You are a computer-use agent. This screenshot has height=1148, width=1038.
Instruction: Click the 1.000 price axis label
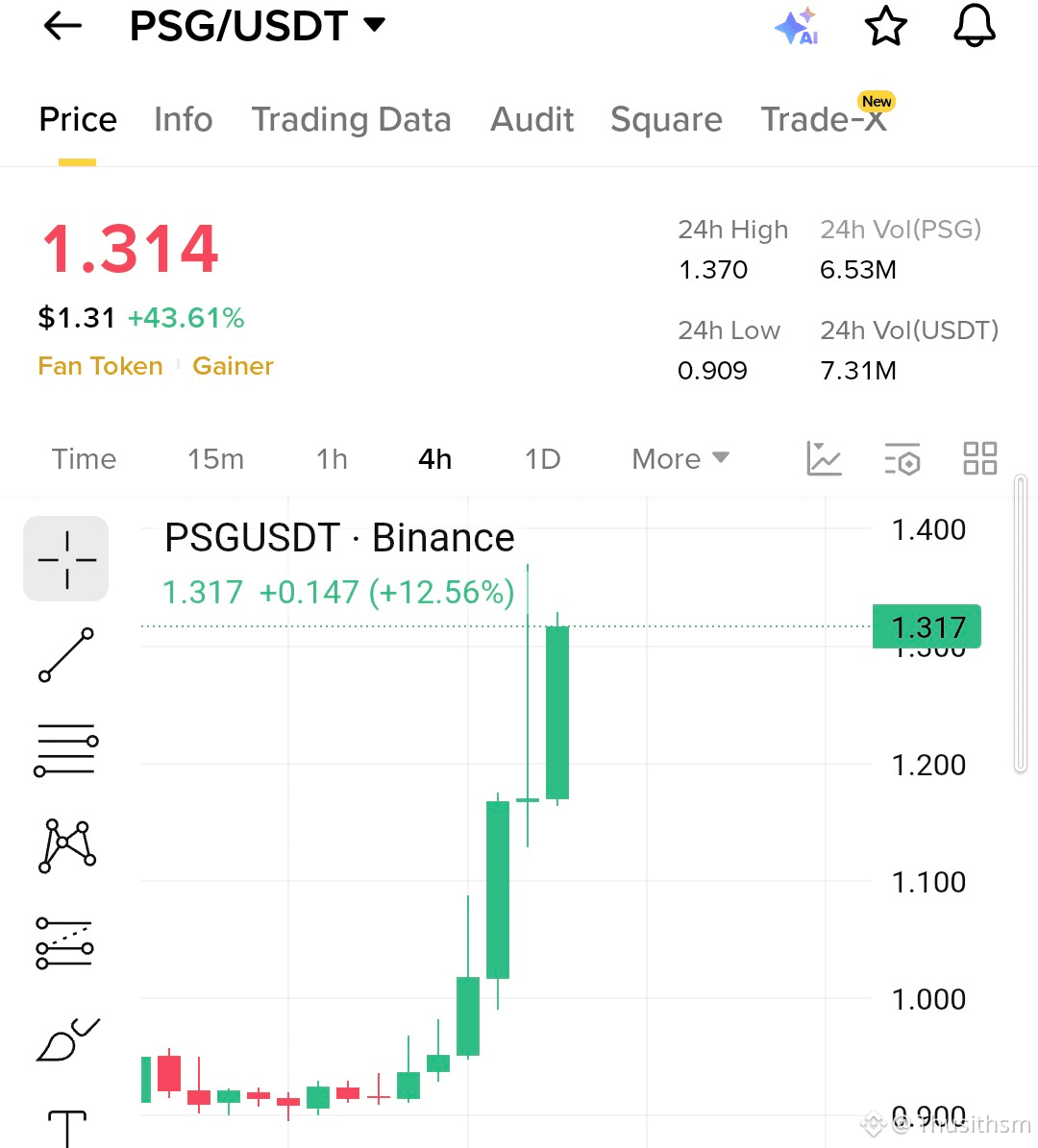(x=928, y=999)
